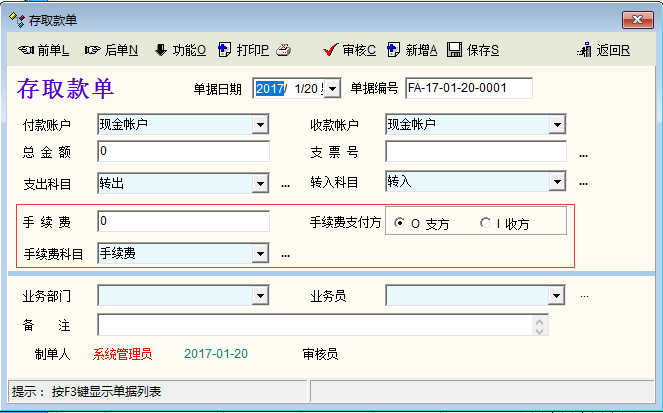Open the 业务部门 department dropdown
This screenshot has height=413, width=663.
[x=260, y=296]
